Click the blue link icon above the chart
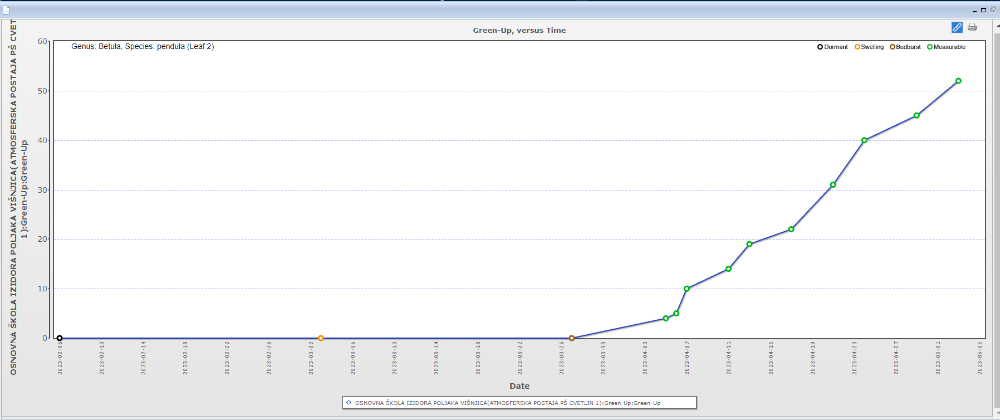 coord(957,27)
